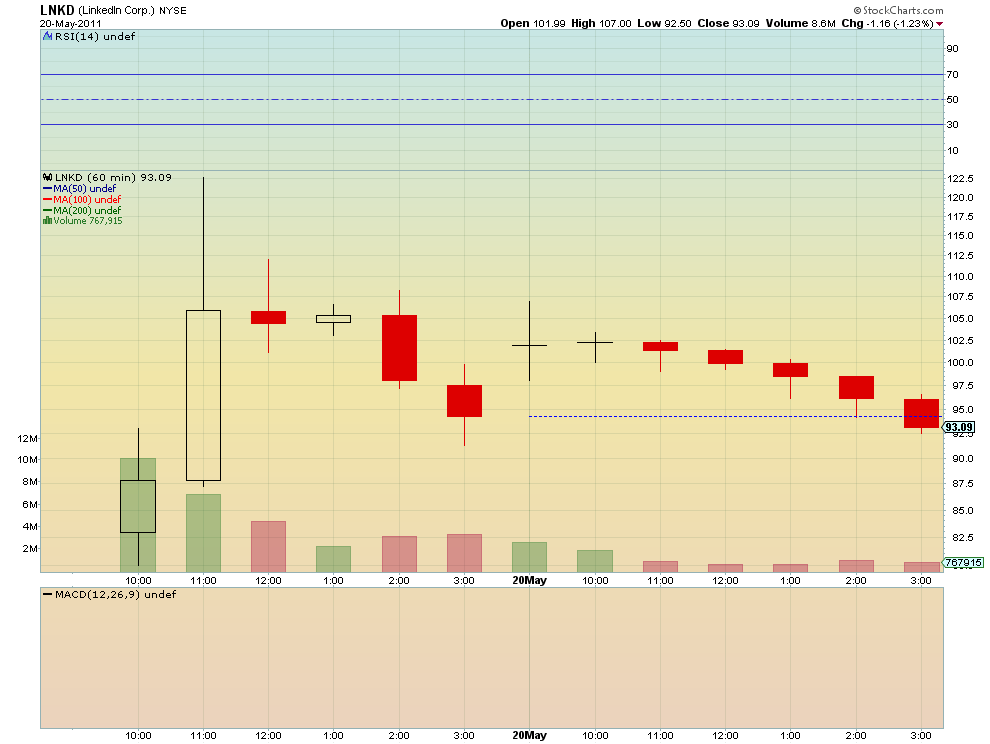Click the "20-May-2011" date
The width and height of the screenshot is (990, 744).
[70, 23]
